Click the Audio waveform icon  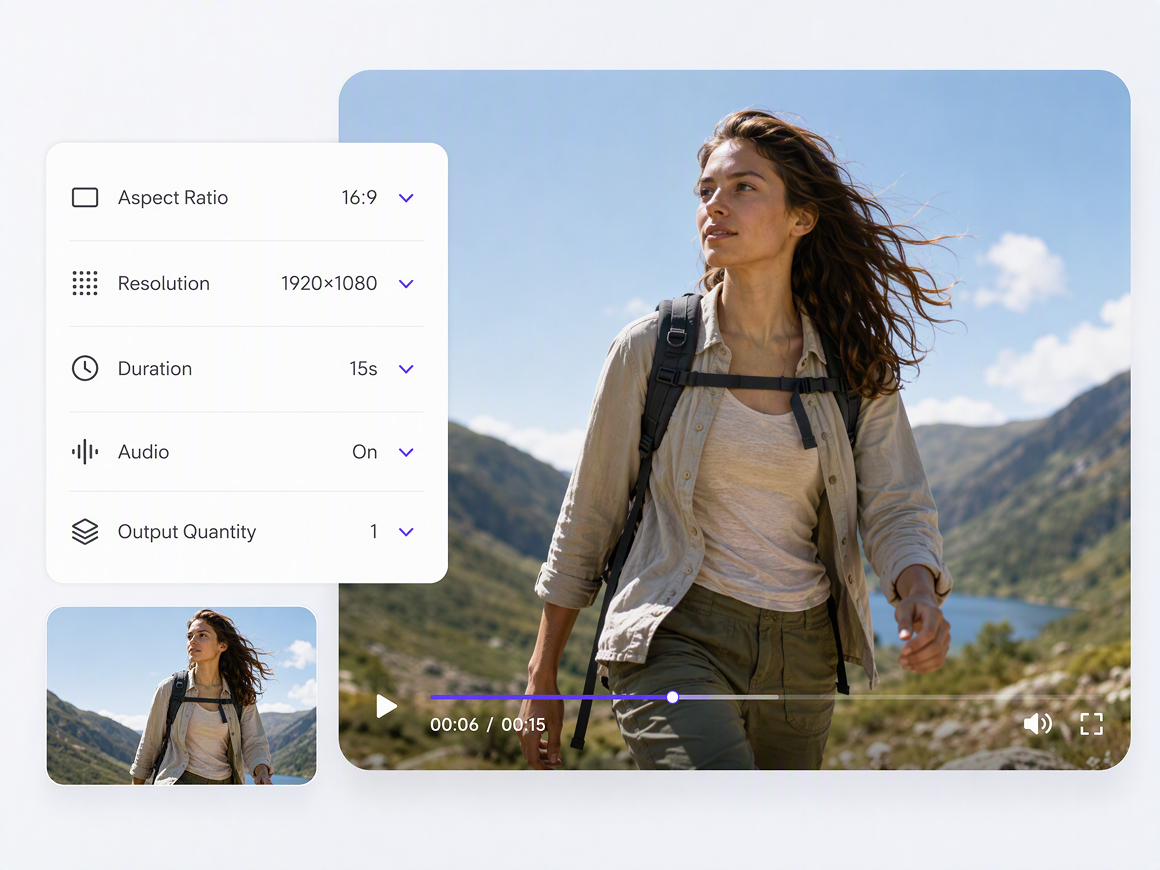click(x=85, y=451)
